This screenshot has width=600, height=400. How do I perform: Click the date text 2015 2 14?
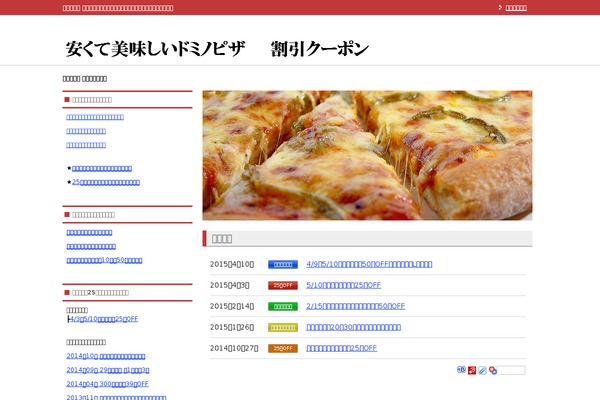232,307
